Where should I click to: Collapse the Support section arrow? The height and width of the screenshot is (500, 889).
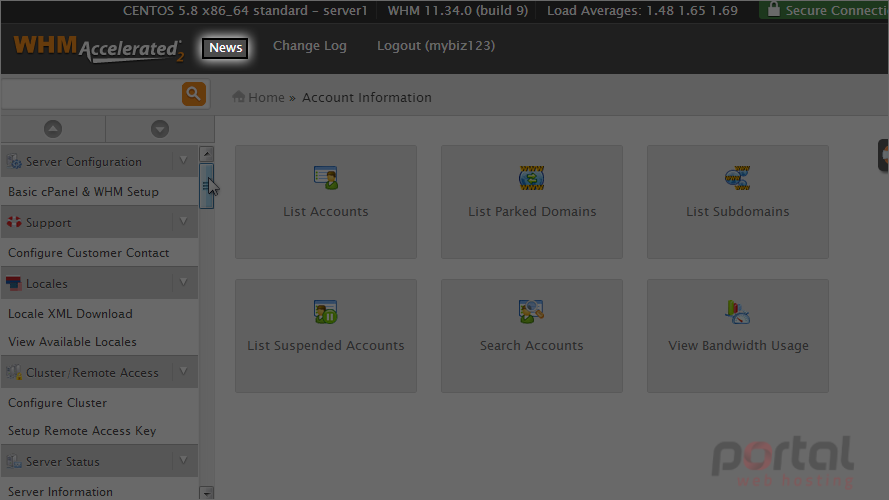184,222
